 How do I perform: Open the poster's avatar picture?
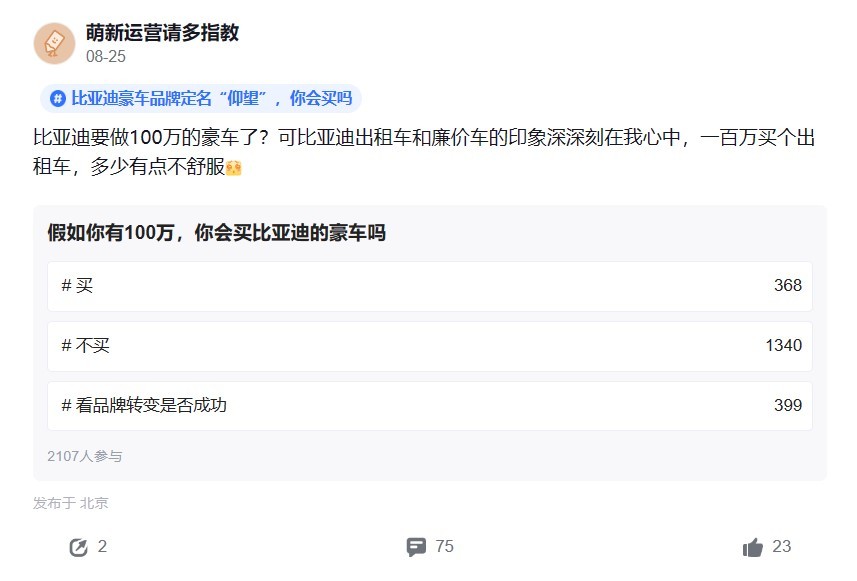pos(54,43)
